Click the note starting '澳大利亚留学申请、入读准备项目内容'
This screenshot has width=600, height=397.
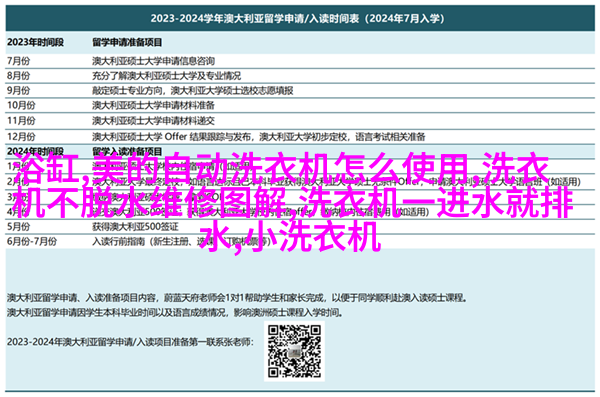pos(237,297)
